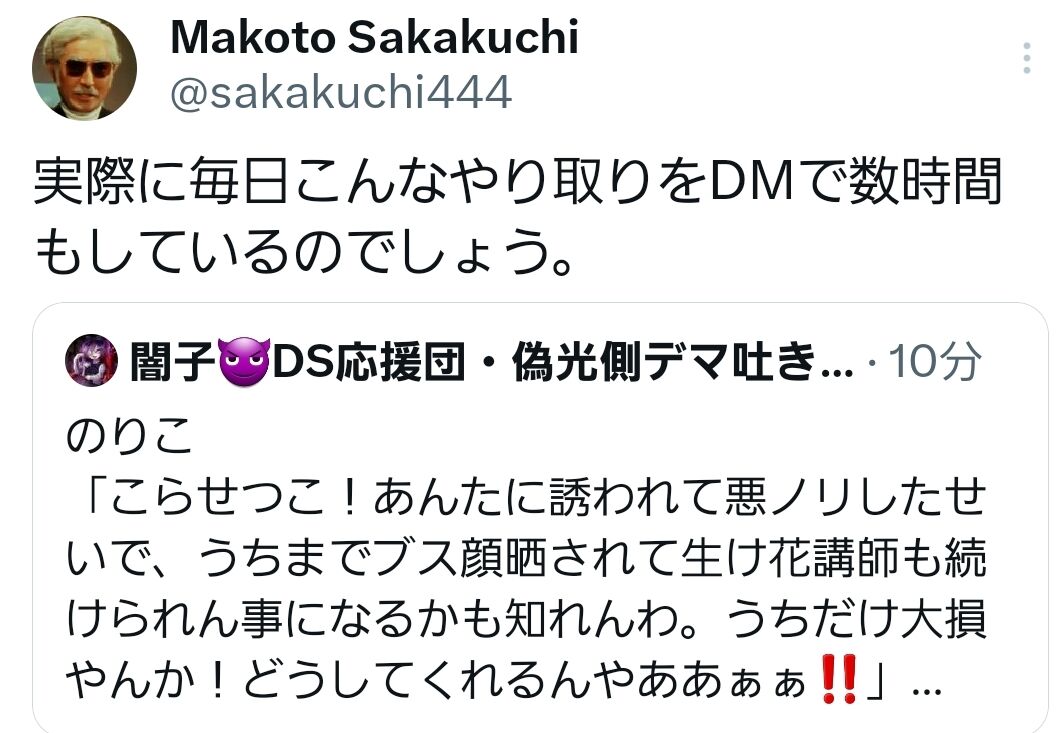Click the quoted line ending with 大損
Image resolution: width=1062 pixels, height=733 pixels.
pos(526,619)
